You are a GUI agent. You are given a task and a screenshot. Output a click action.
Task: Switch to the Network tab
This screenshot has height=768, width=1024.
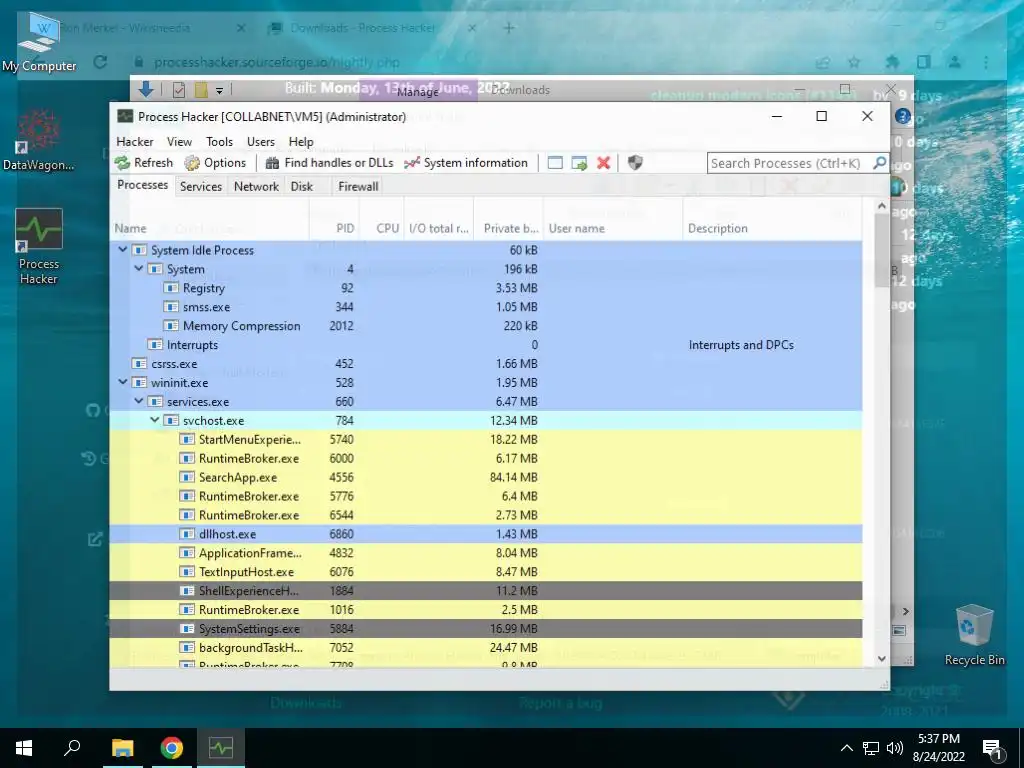tap(256, 187)
